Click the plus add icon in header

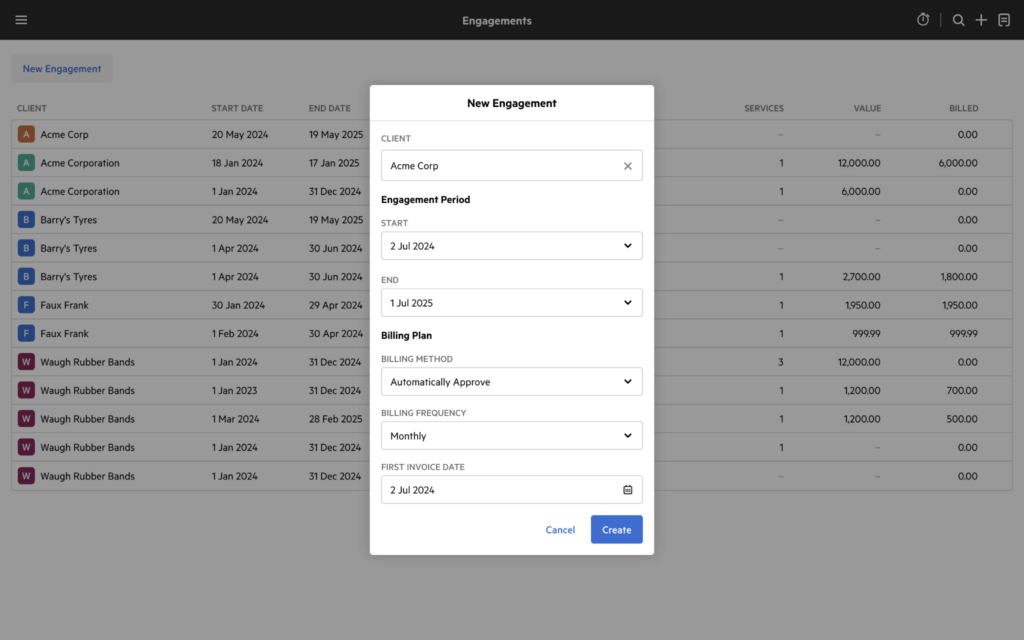pos(981,20)
